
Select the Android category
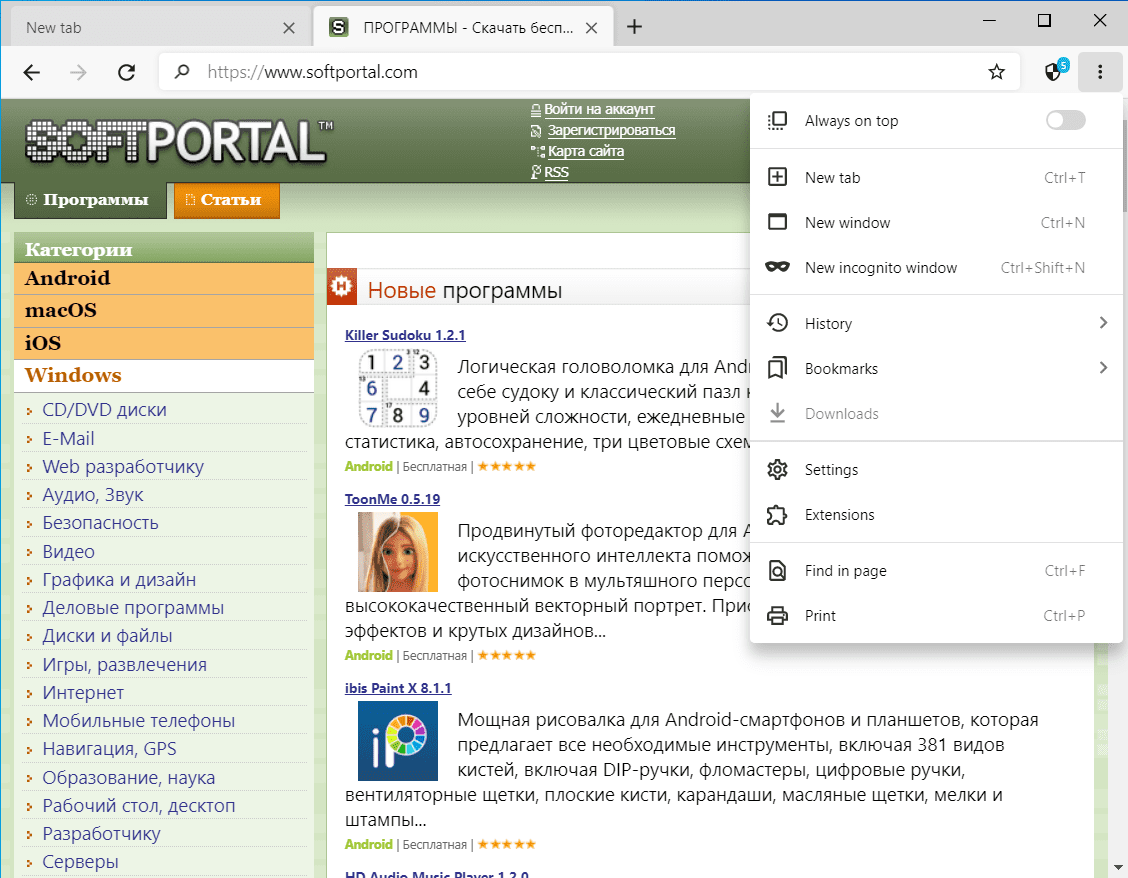[164, 279]
